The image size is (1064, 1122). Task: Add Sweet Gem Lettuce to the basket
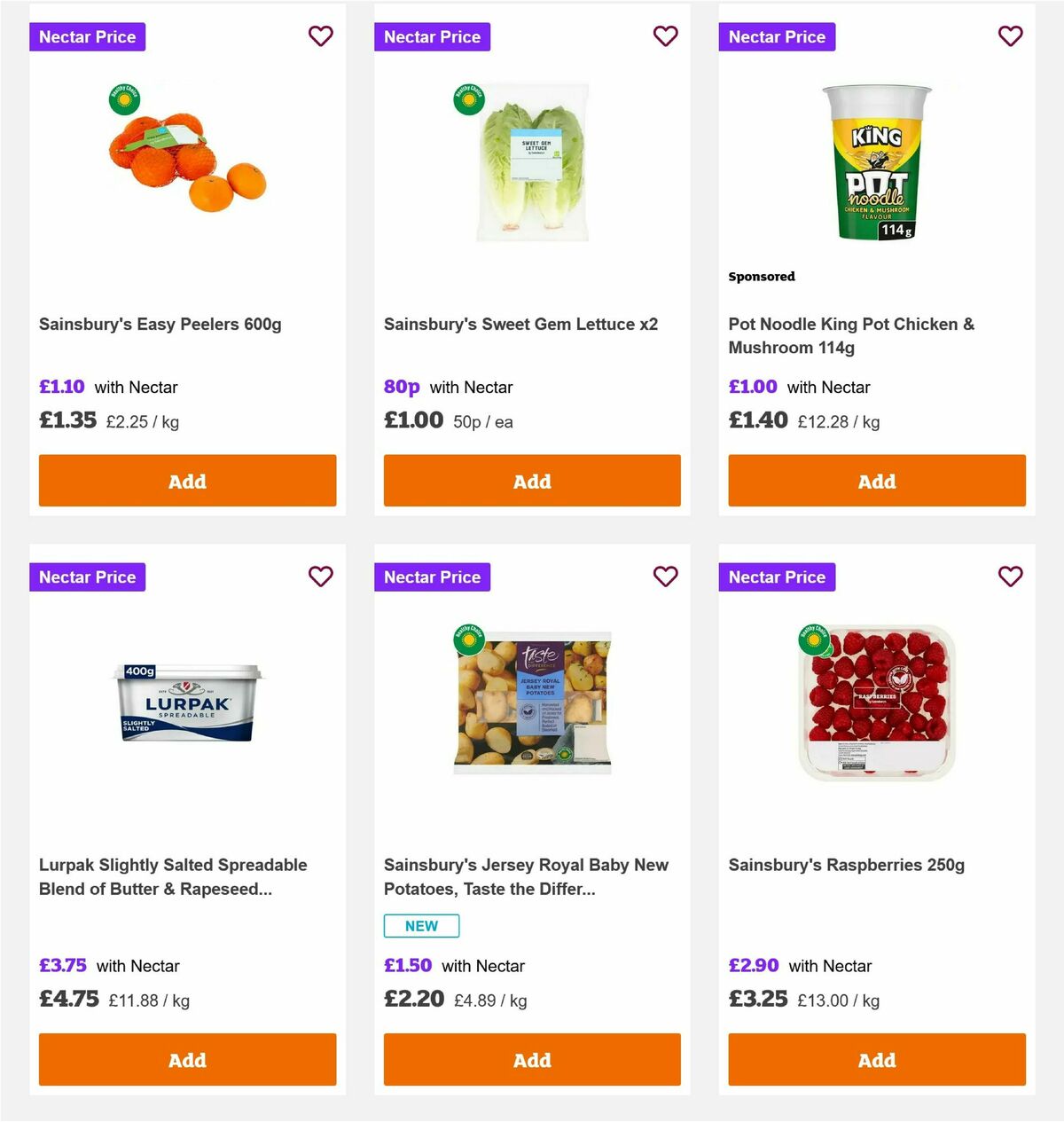(x=532, y=481)
